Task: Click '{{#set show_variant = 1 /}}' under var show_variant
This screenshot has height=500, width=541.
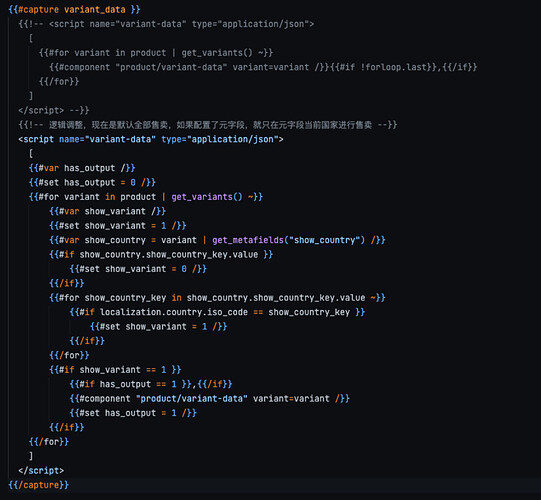Action: 118,226
